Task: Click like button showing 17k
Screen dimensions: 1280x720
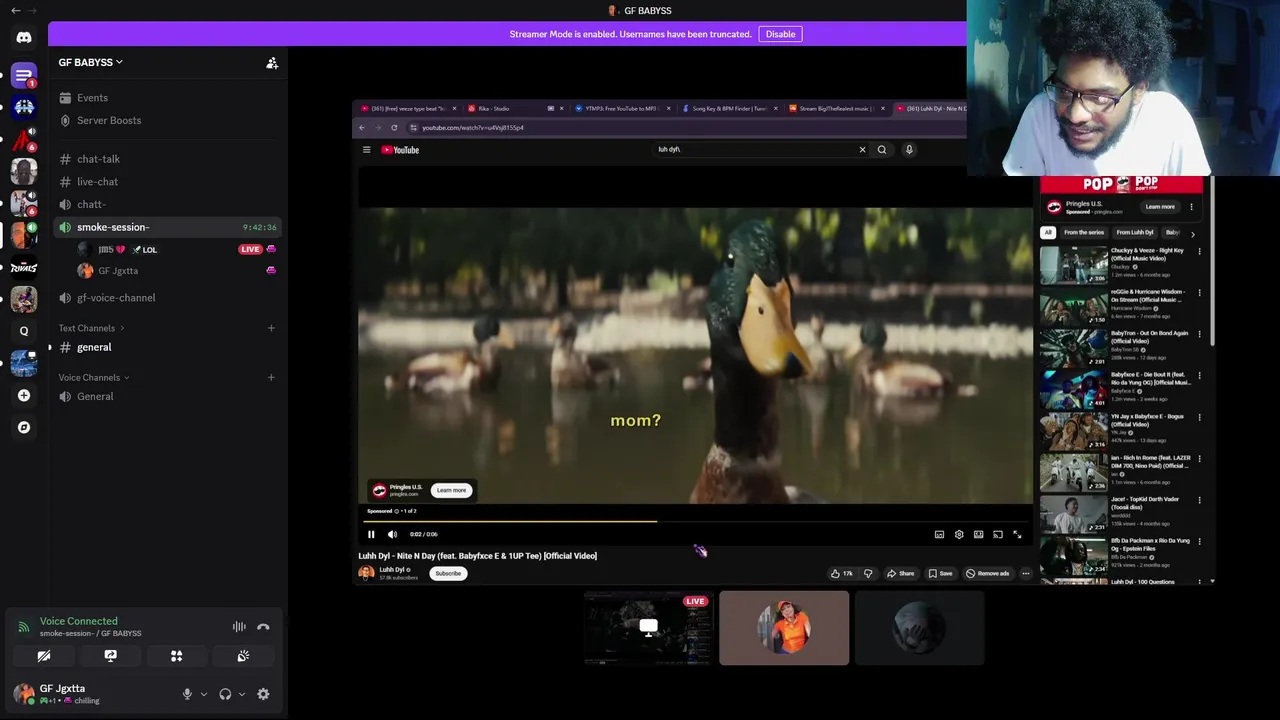Action: coord(841,573)
